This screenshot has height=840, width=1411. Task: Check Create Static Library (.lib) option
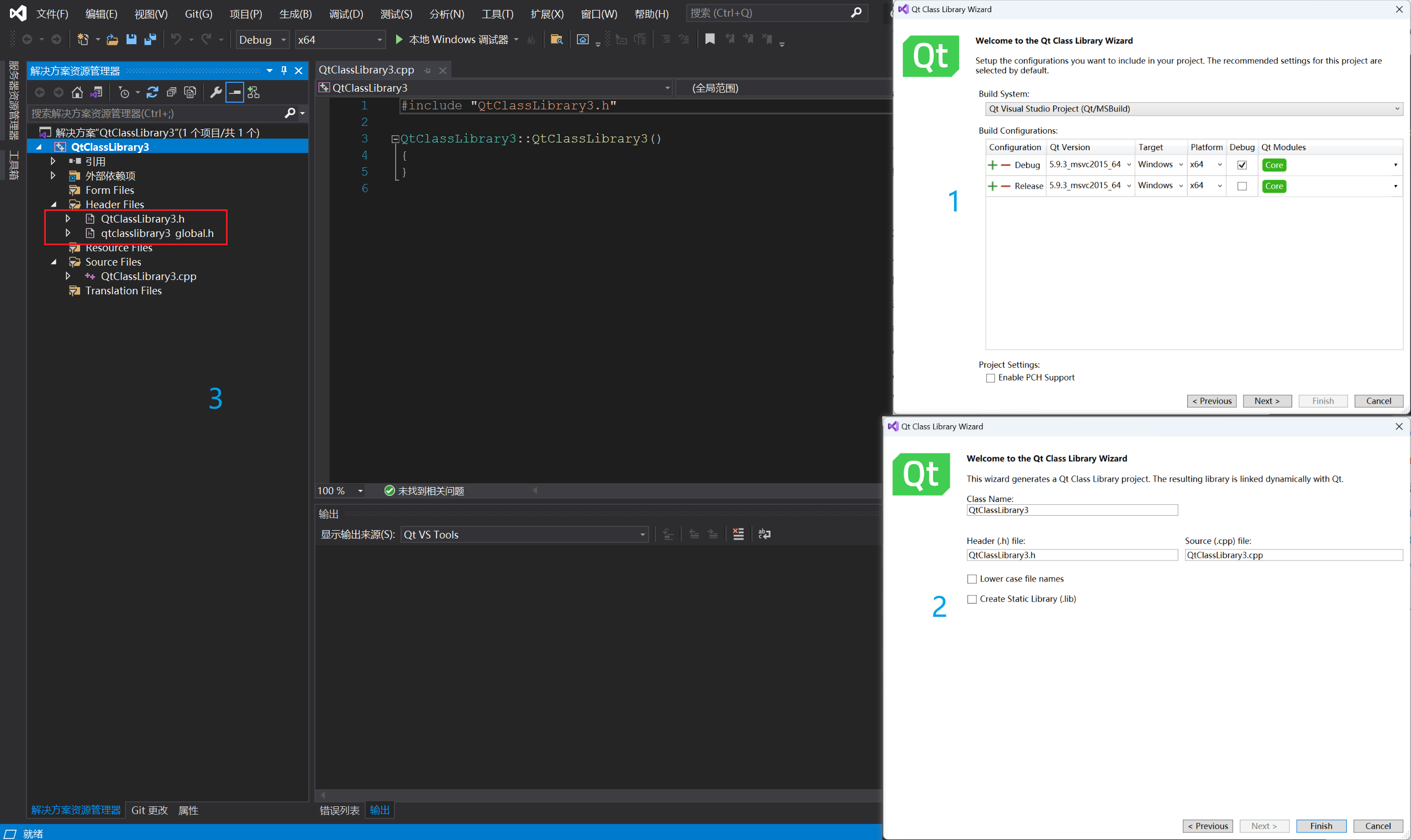[972, 599]
